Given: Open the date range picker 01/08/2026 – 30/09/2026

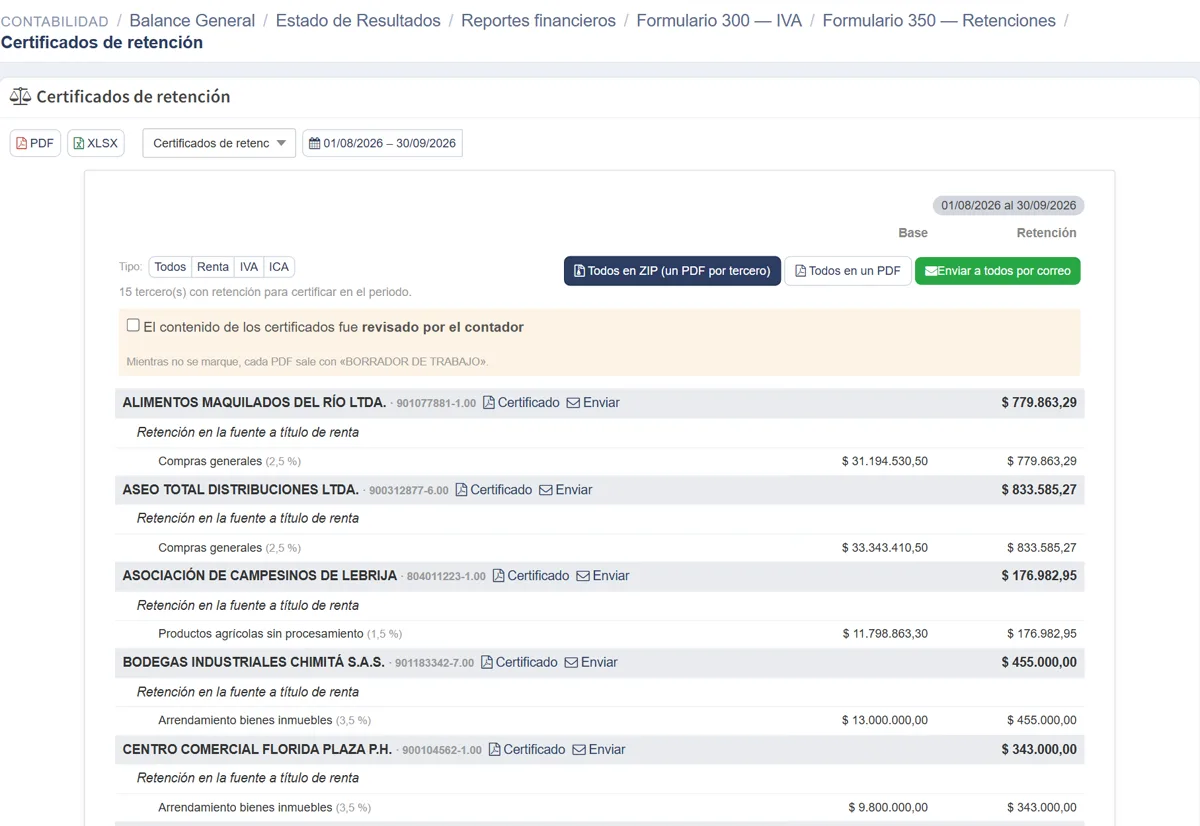Looking at the screenshot, I should tap(382, 143).
